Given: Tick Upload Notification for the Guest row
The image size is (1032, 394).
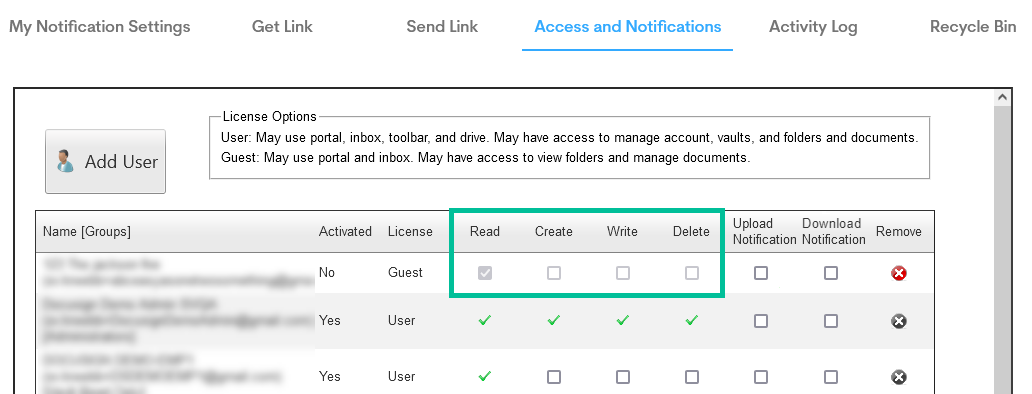Looking at the screenshot, I should (761, 272).
